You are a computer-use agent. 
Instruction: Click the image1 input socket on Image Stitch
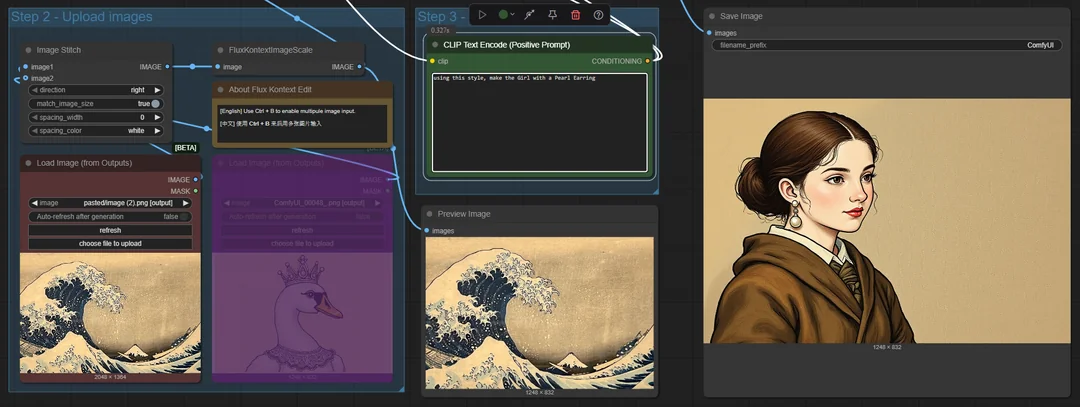click(x=25, y=67)
